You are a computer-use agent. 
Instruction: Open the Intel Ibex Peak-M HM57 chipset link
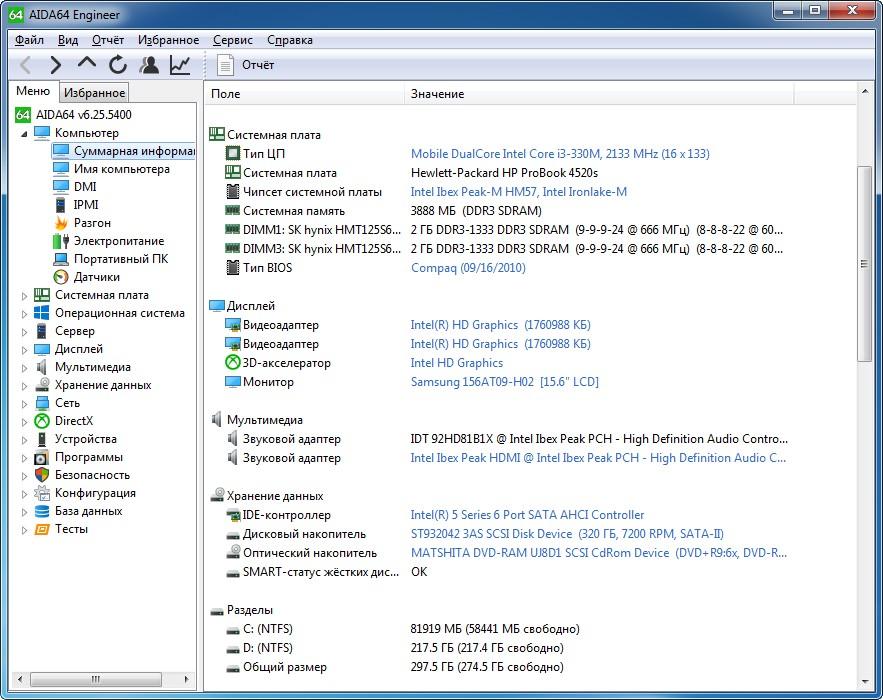coord(518,191)
